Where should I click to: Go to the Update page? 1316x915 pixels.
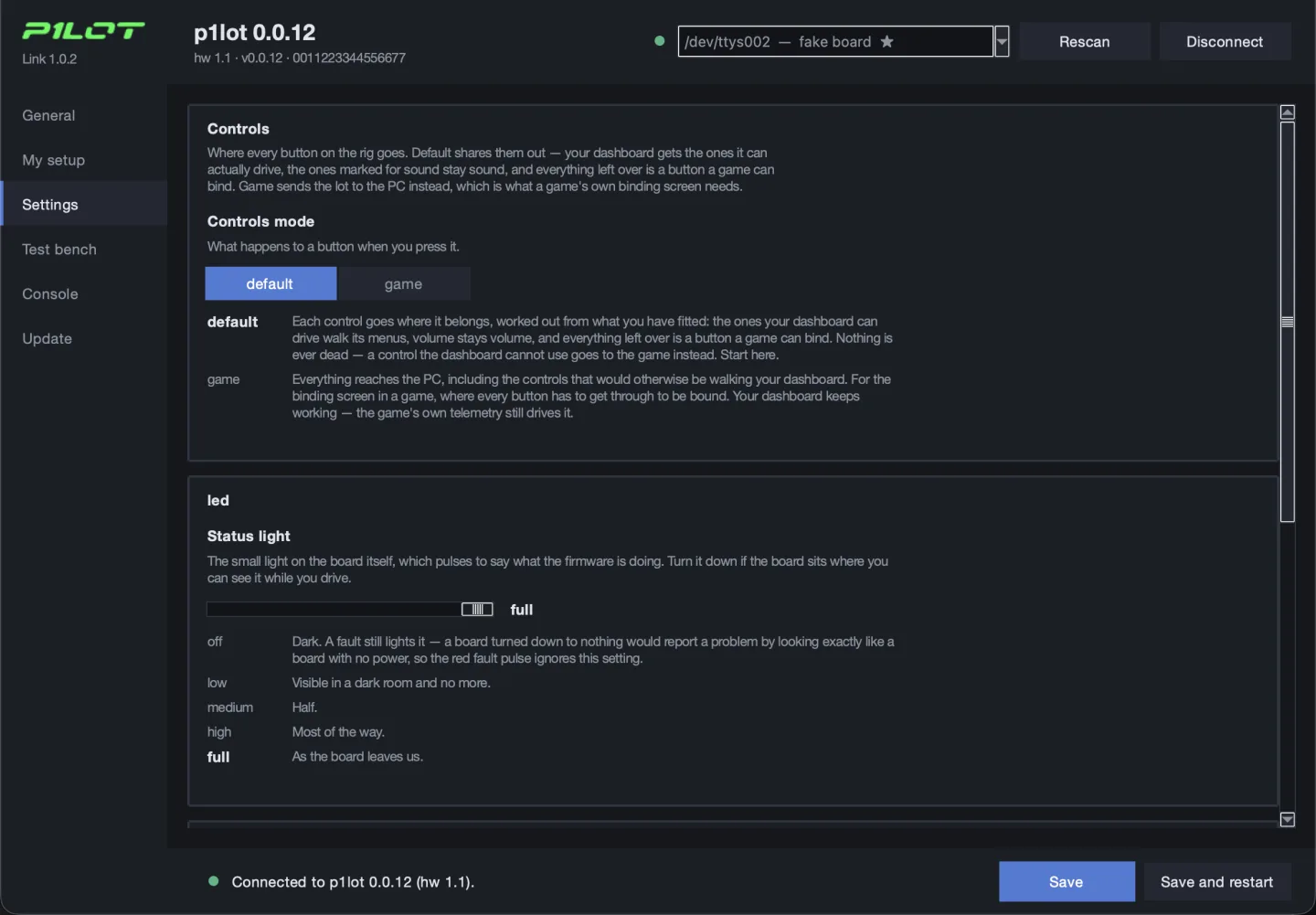84,338
